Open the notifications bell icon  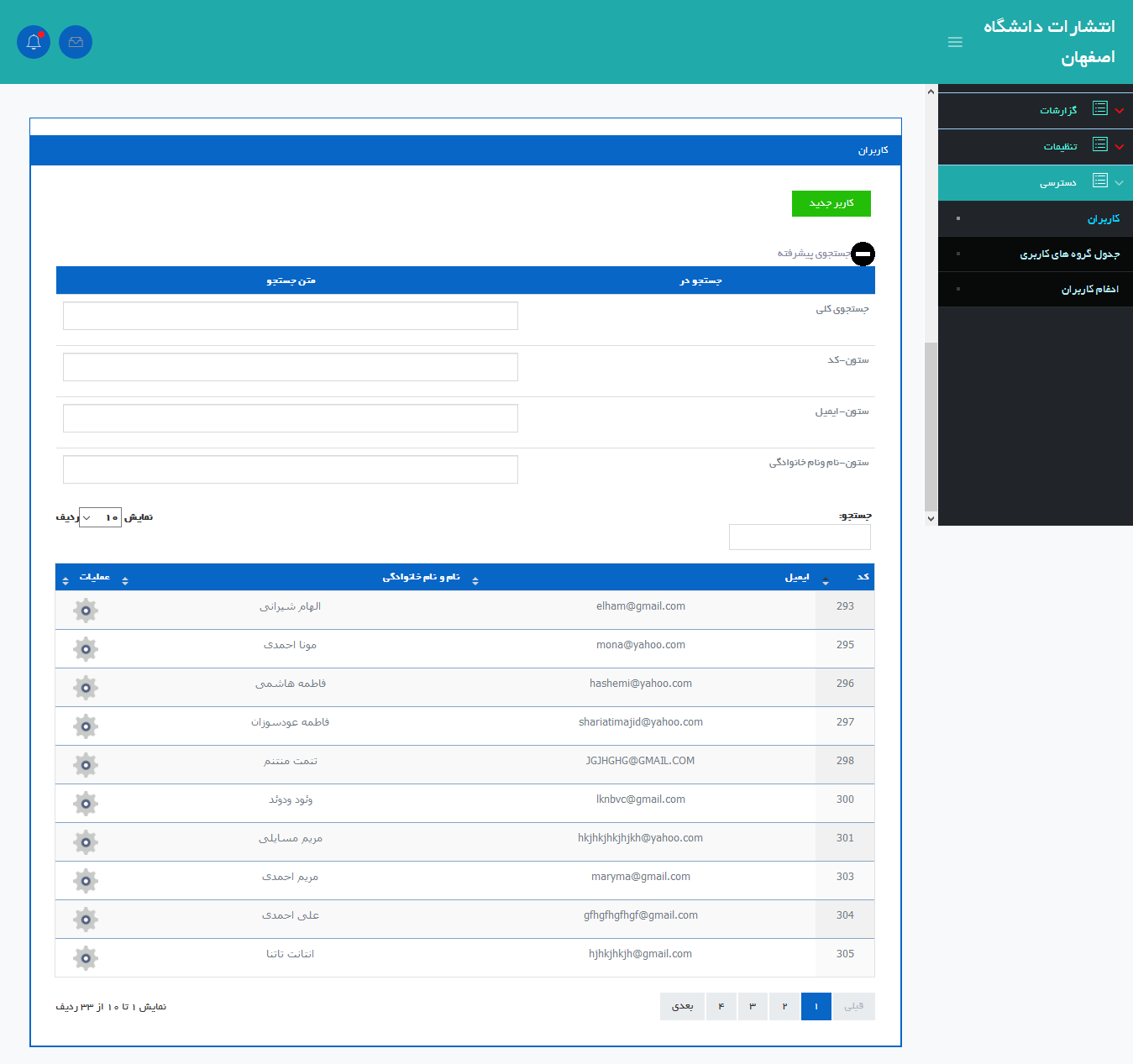click(34, 42)
